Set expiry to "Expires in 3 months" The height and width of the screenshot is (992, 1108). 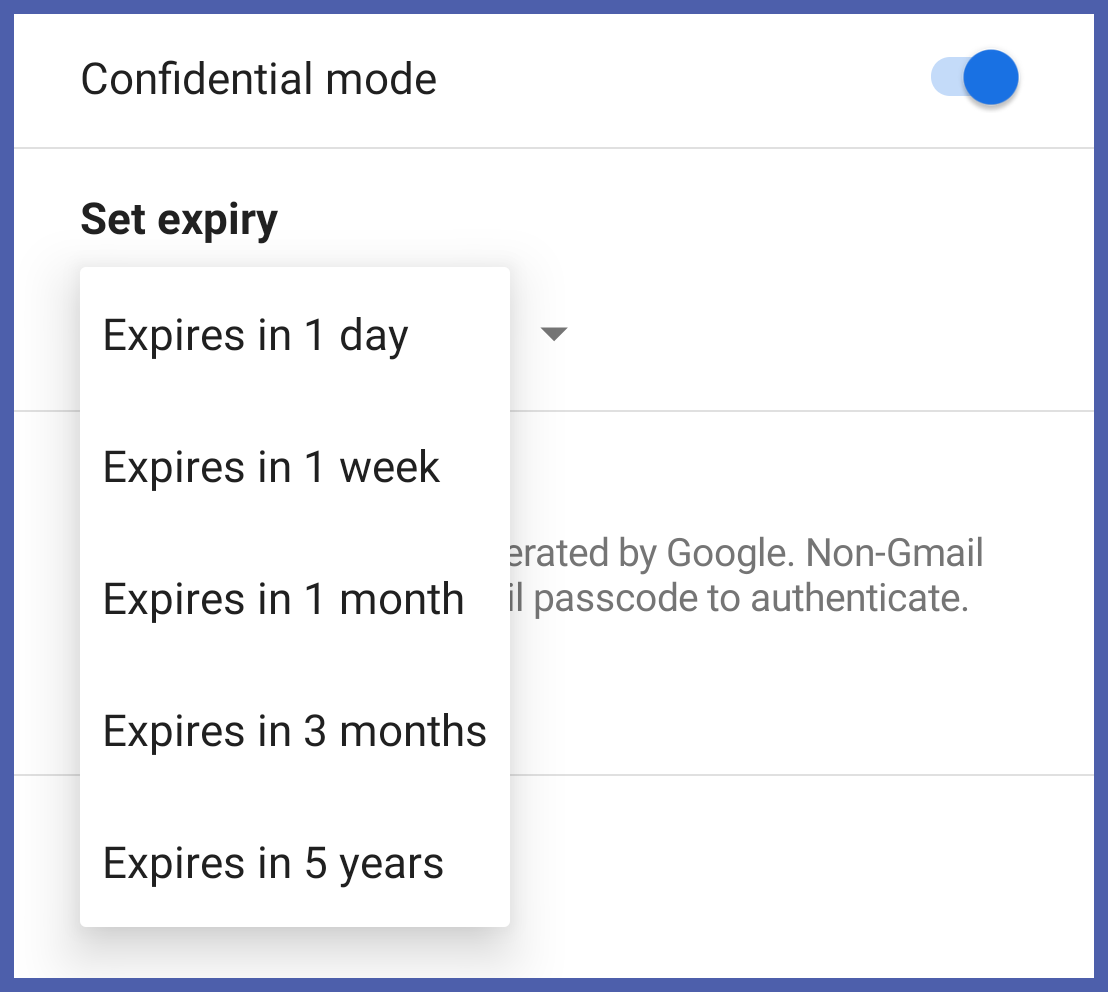pyautogui.click(x=294, y=732)
